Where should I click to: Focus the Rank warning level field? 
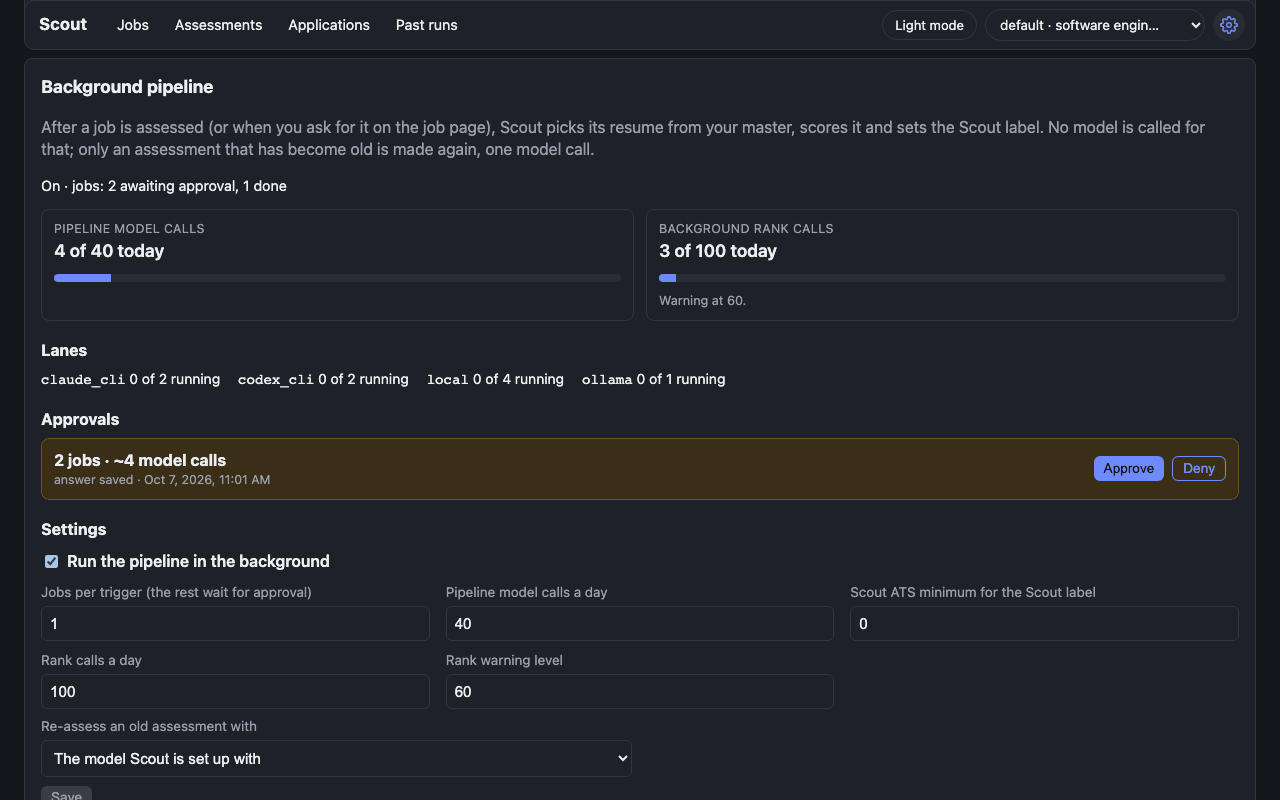[x=640, y=692]
